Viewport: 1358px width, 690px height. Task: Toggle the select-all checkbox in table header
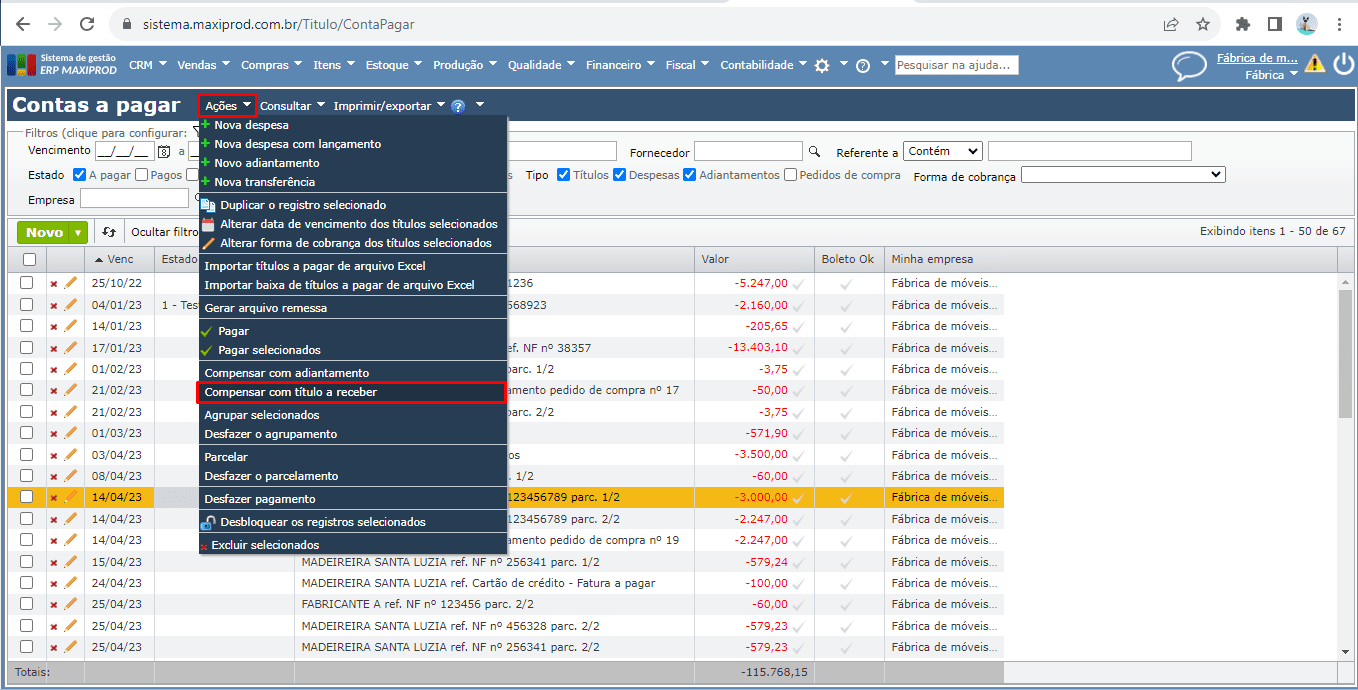point(29,259)
